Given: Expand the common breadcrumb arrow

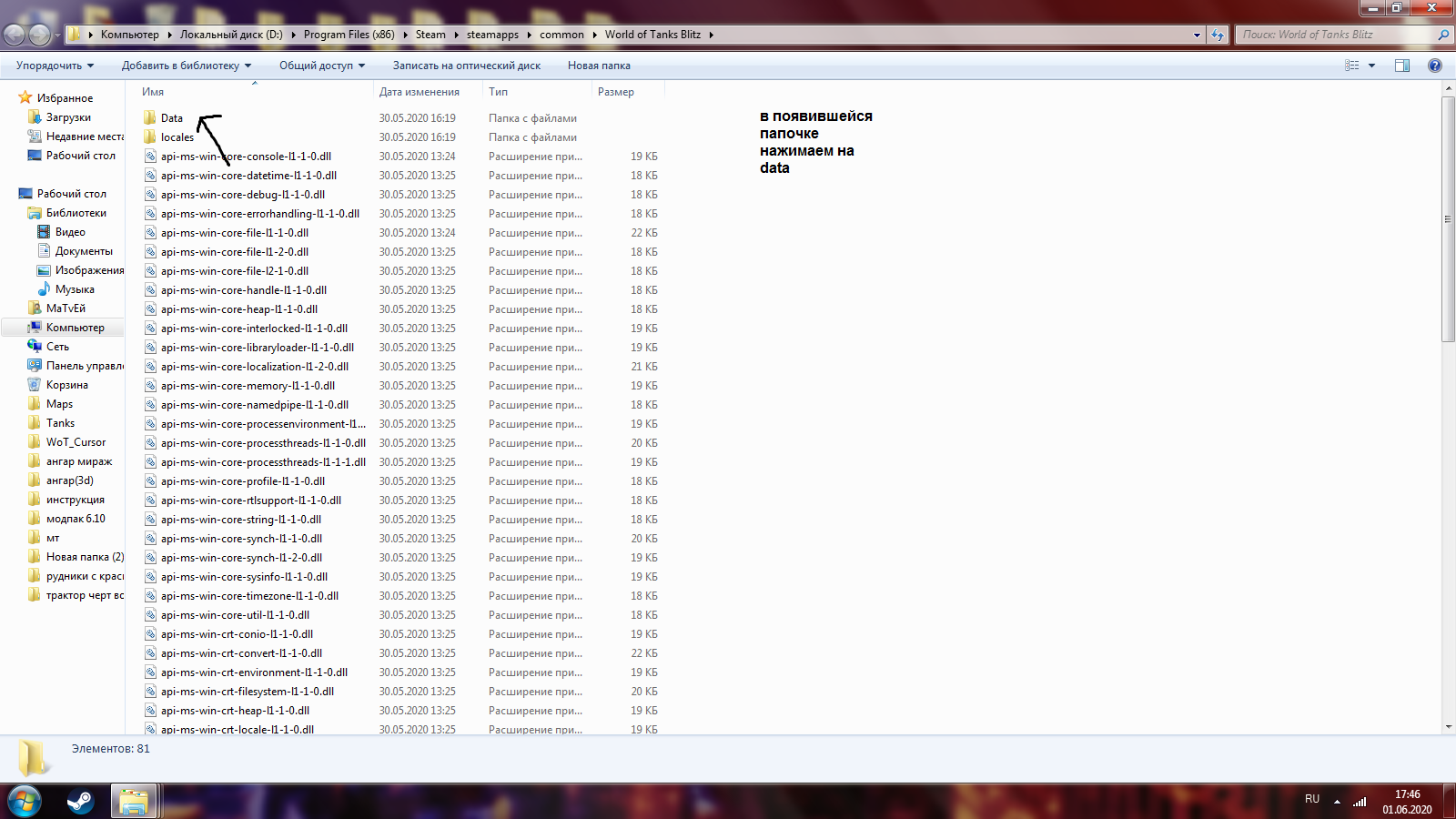Looking at the screenshot, I should tap(594, 35).
